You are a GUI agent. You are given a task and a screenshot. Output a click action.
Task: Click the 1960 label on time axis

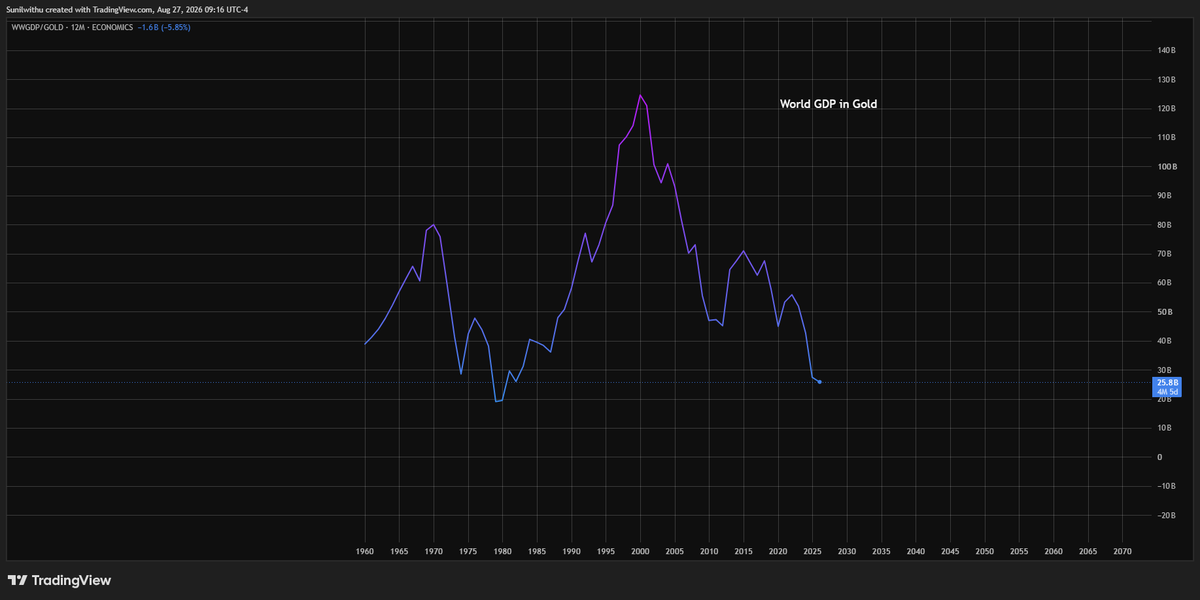[366, 551]
